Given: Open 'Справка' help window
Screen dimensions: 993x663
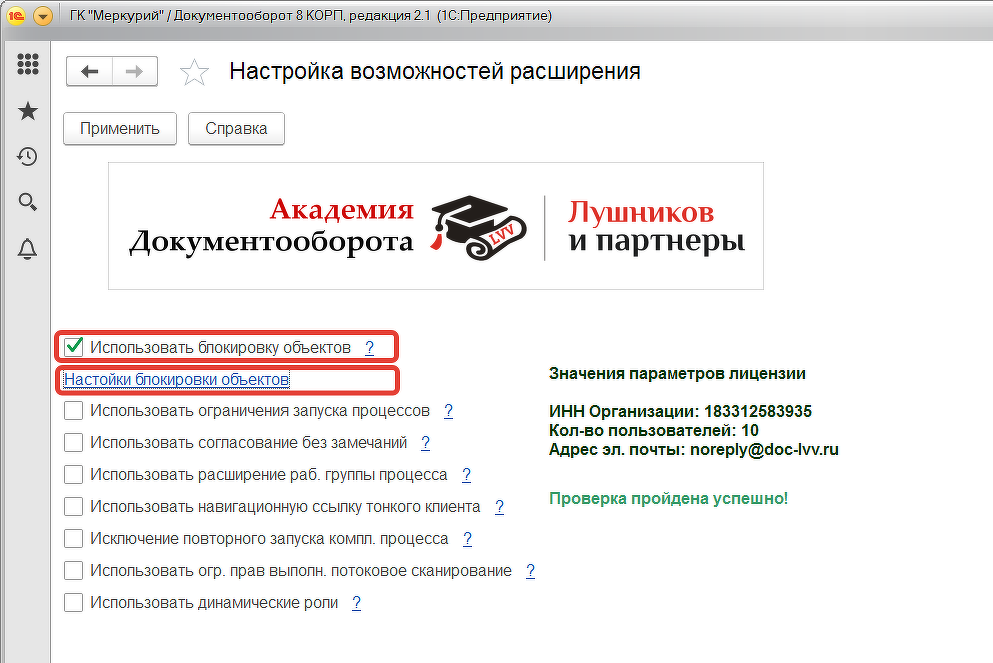Looking at the screenshot, I should click(236, 128).
